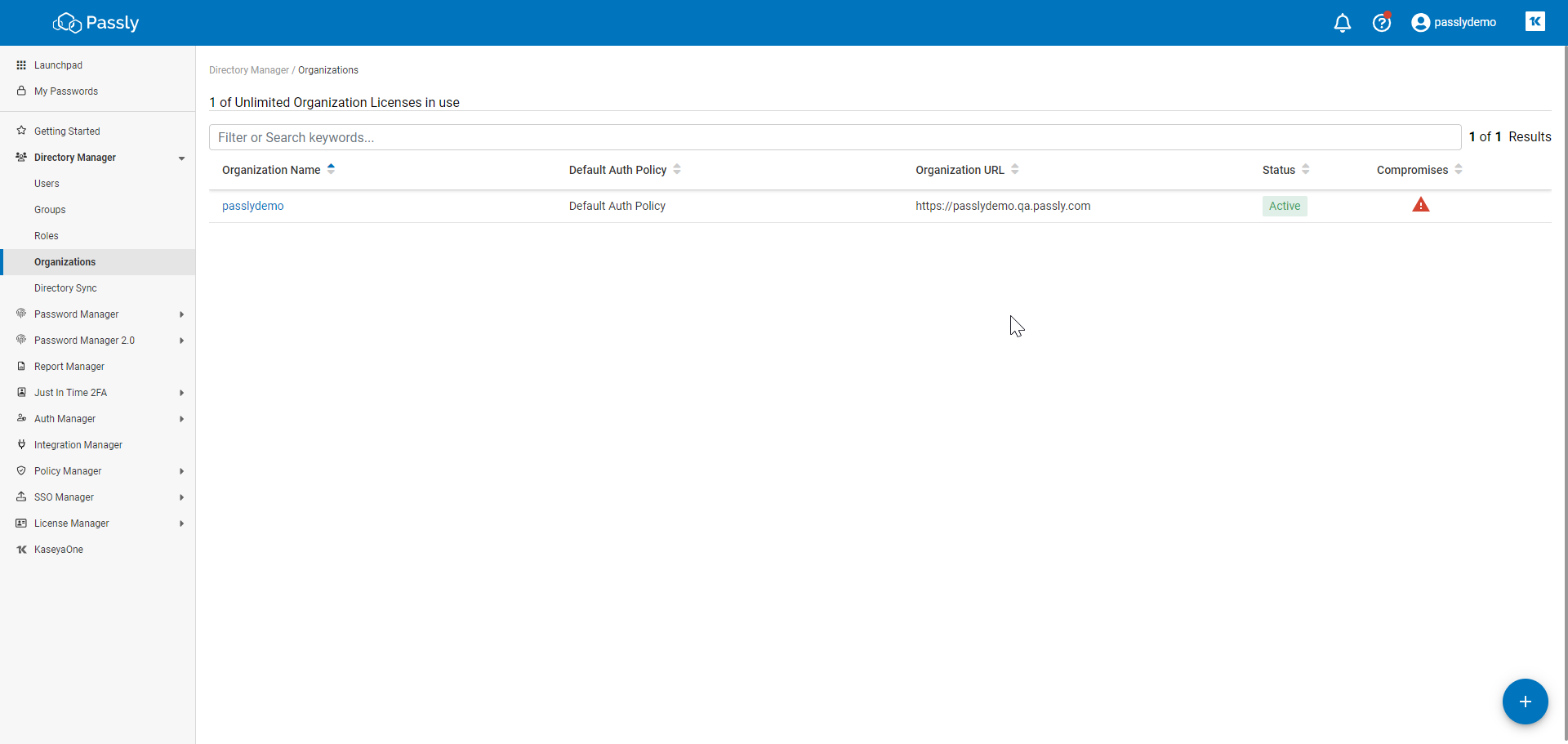Expand the SSO Manager submenu arrow

pyautogui.click(x=181, y=497)
